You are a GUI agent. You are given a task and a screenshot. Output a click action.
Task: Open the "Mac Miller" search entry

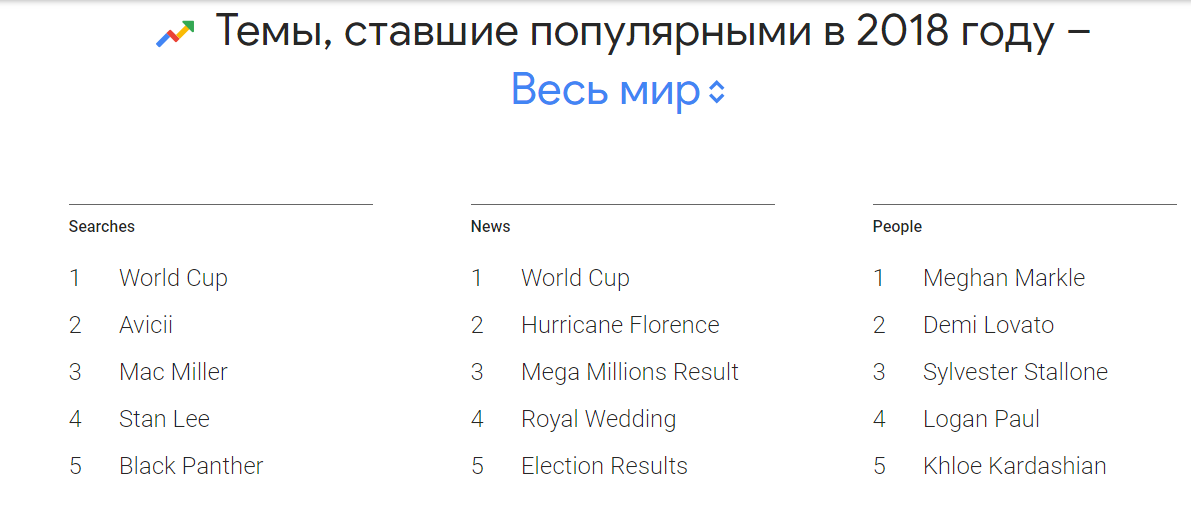click(x=173, y=372)
